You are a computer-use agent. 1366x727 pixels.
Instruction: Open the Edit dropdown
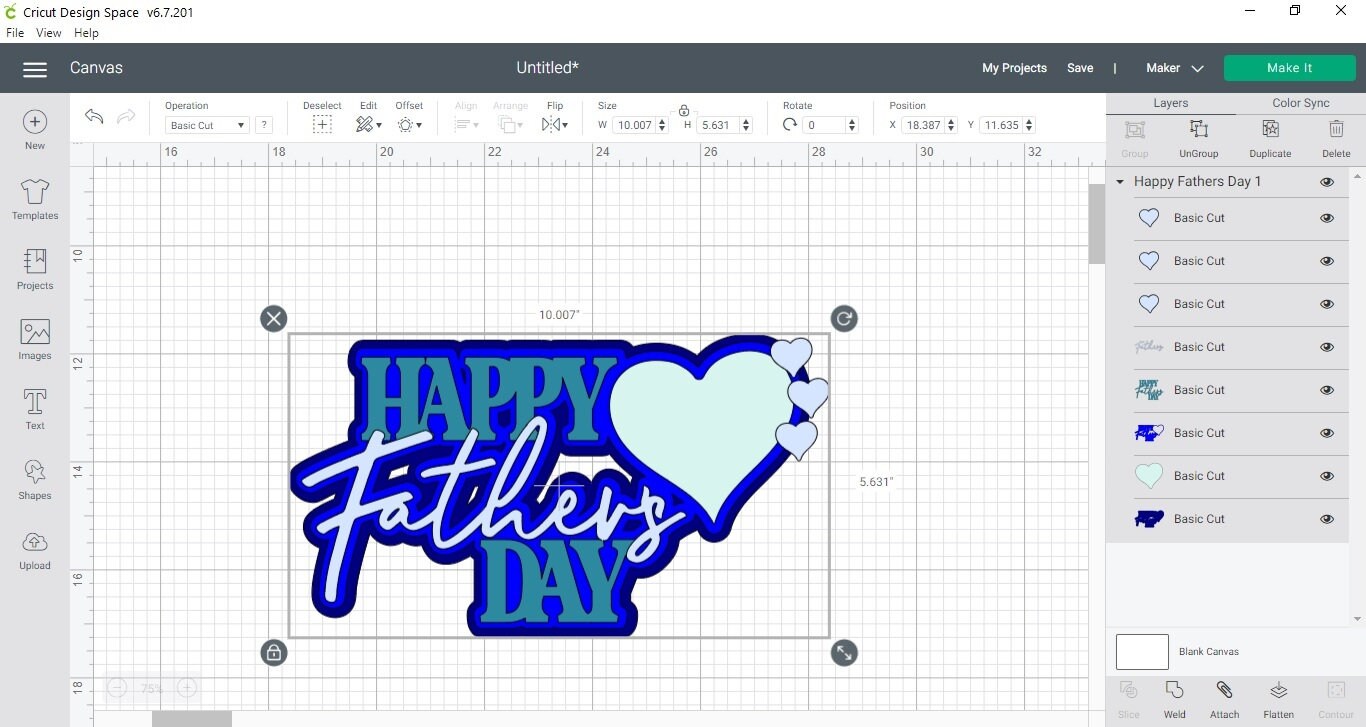369,125
